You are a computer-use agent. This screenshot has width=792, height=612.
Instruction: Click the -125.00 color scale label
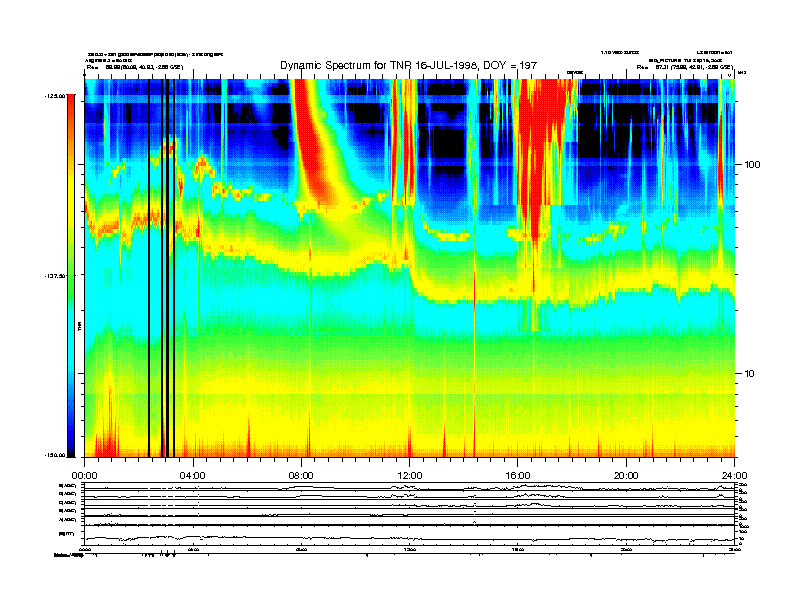[x=56, y=95]
